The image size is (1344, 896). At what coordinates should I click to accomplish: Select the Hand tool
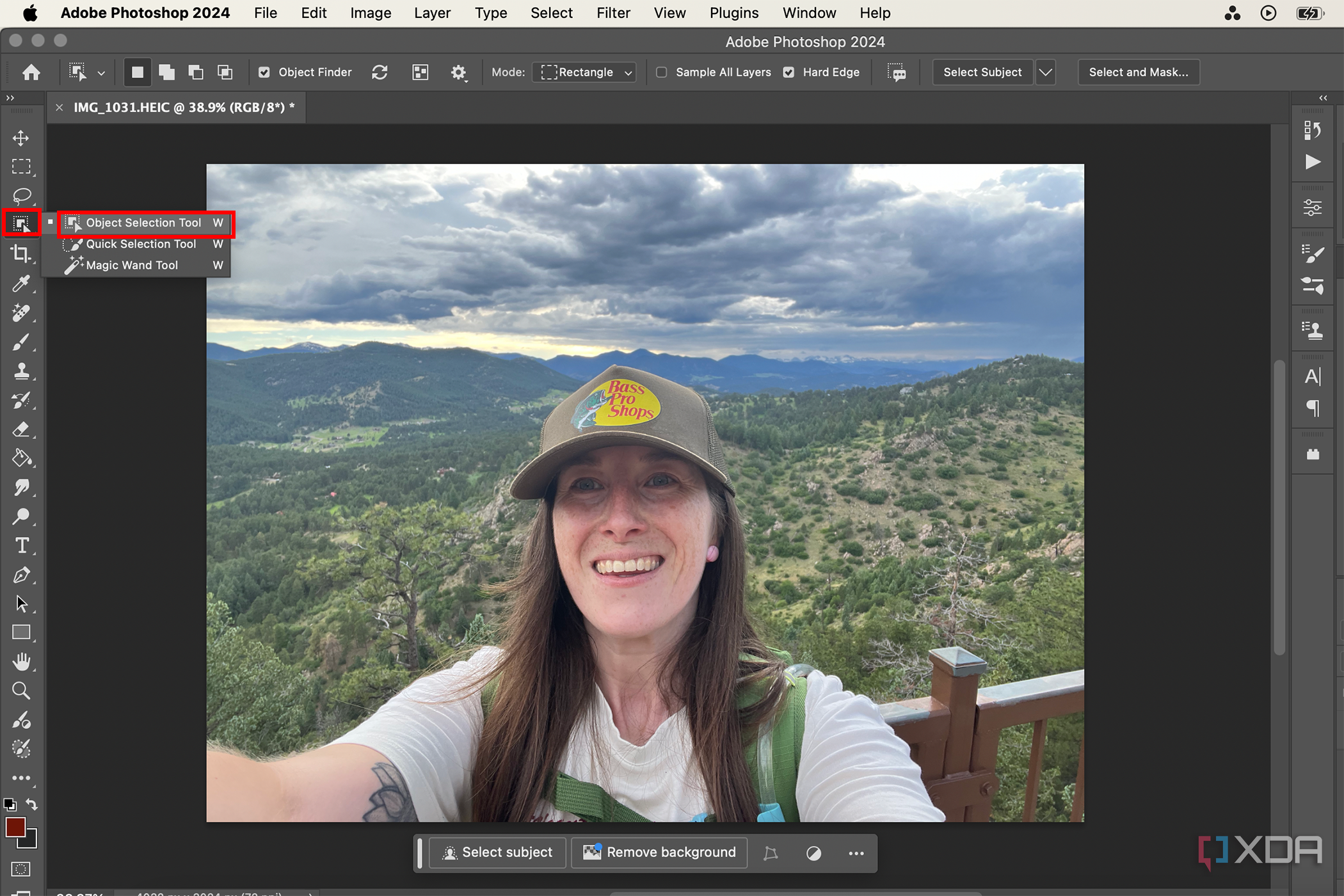pyautogui.click(x=21, y=662)
